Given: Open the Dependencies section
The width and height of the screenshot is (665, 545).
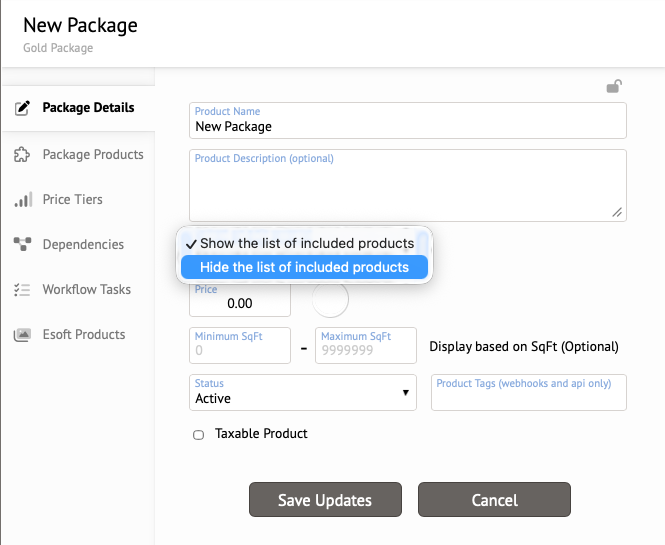Looking at the screenshot, I should (79, 244).
